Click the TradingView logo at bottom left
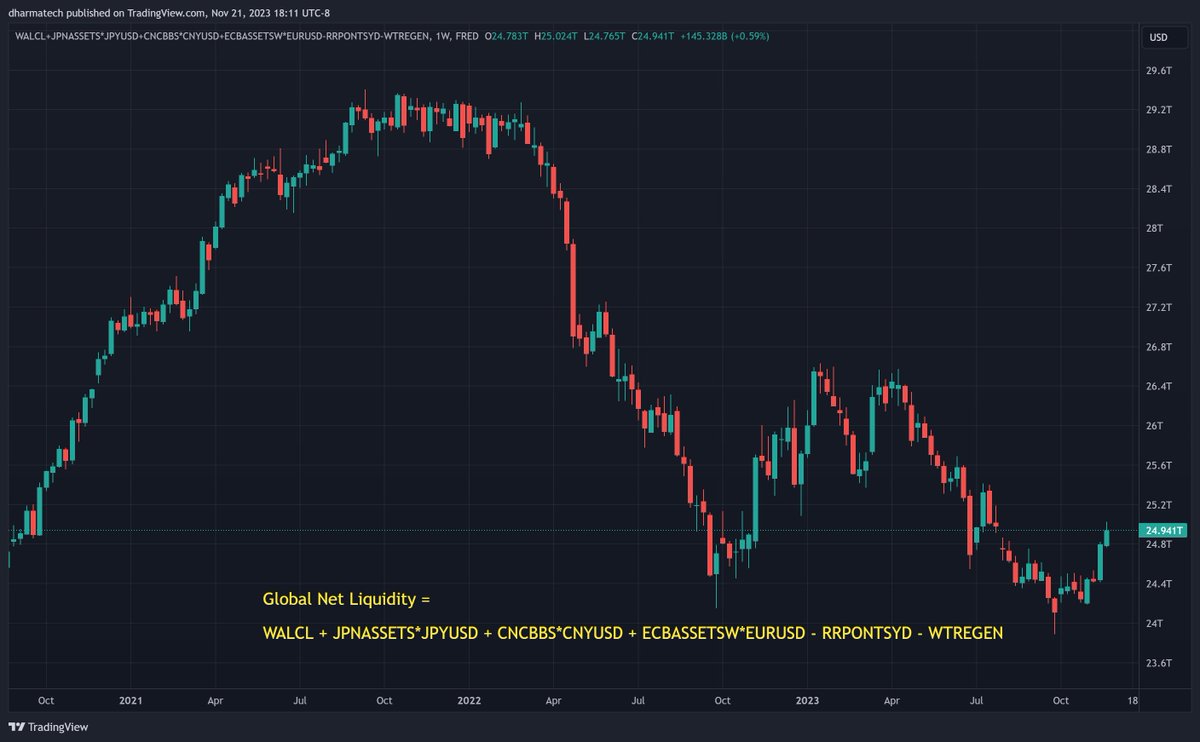This screenshot has height=742, width=1200. click(49, 726)
